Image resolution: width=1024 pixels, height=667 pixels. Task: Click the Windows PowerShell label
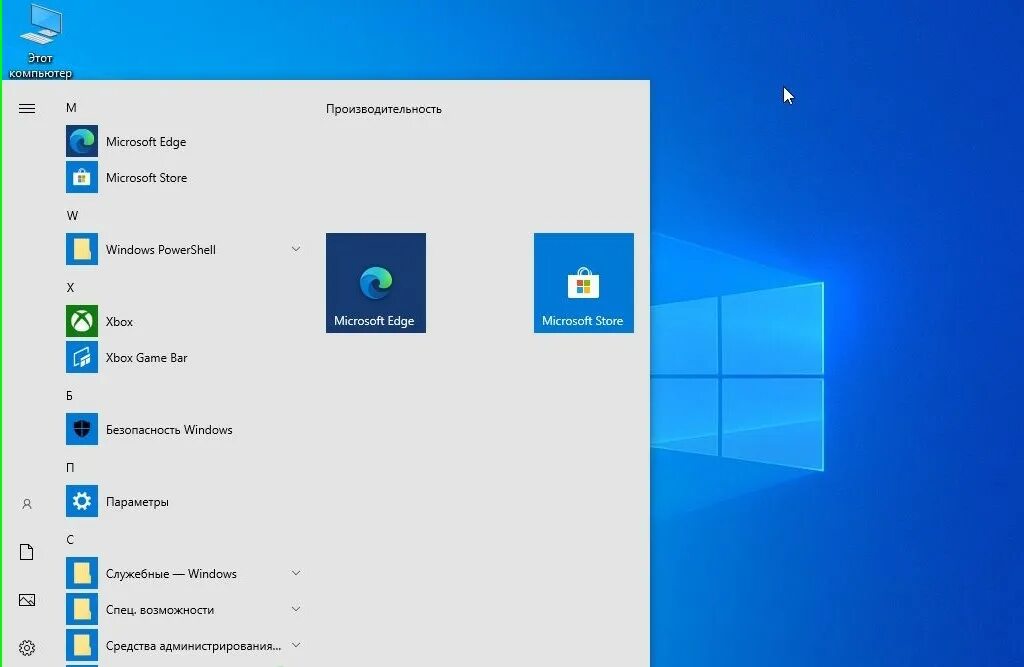pos(161,250)
